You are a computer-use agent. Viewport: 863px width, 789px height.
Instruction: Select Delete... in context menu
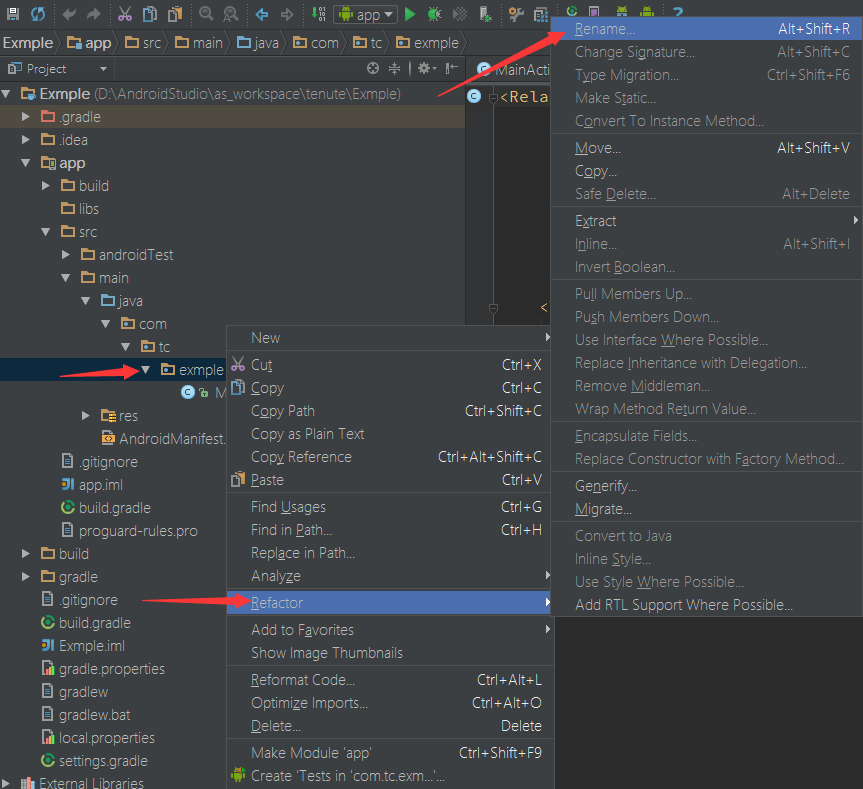tap(390, 726)
